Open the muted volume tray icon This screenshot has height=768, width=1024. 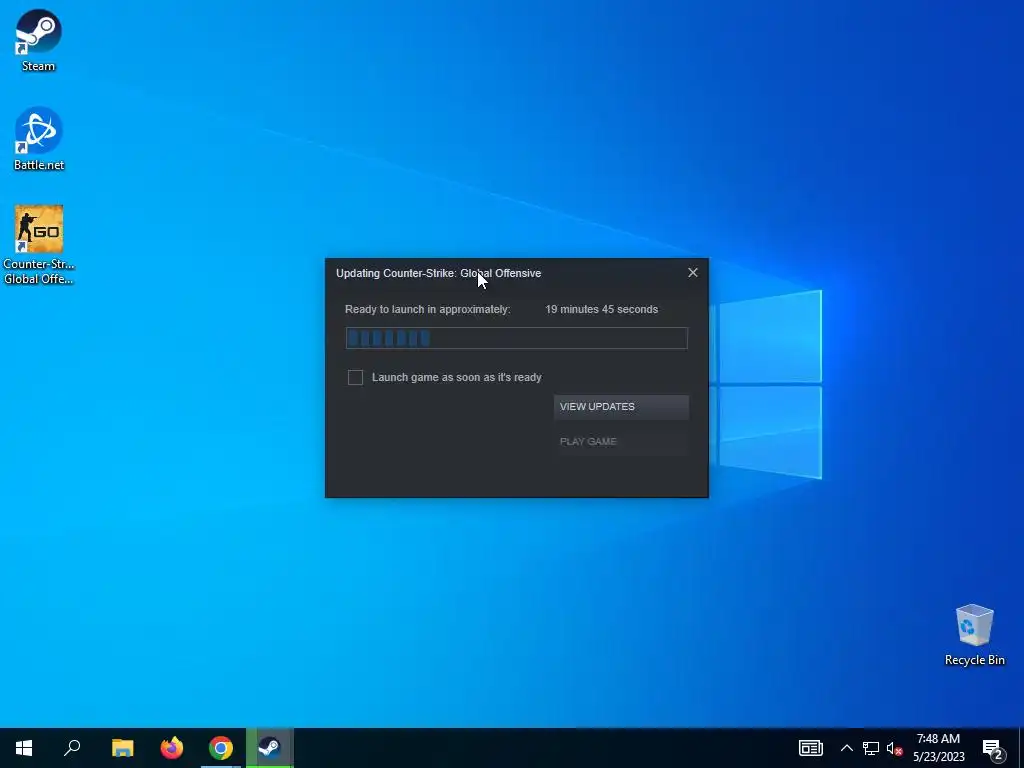tap(894, 748)
